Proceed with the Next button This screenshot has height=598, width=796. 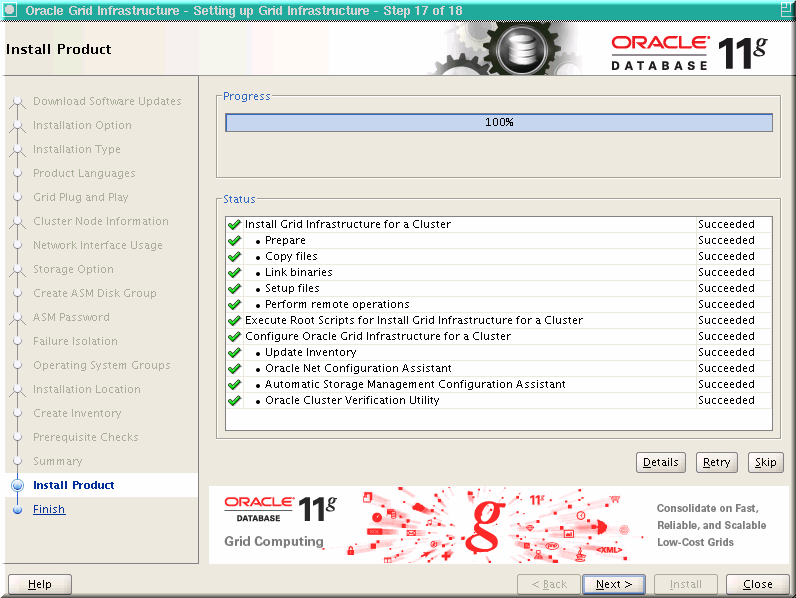pyautogui.click(x=614, y=584)
